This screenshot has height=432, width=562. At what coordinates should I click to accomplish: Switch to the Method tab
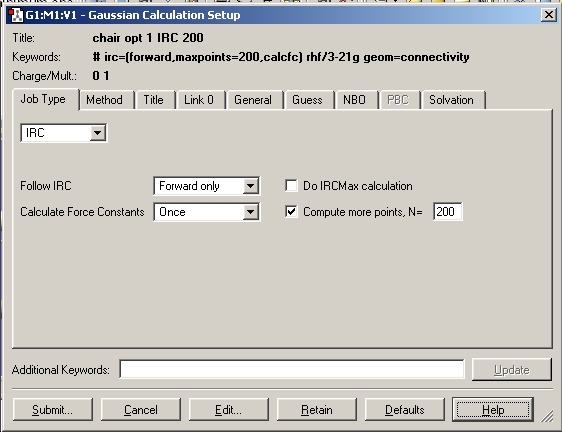click(x=105, y=100)
